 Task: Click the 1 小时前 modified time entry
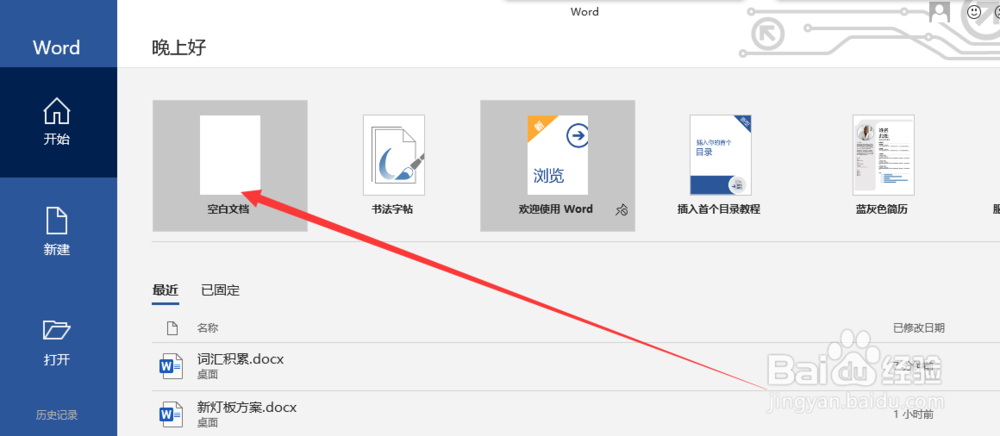pos(913,414)
